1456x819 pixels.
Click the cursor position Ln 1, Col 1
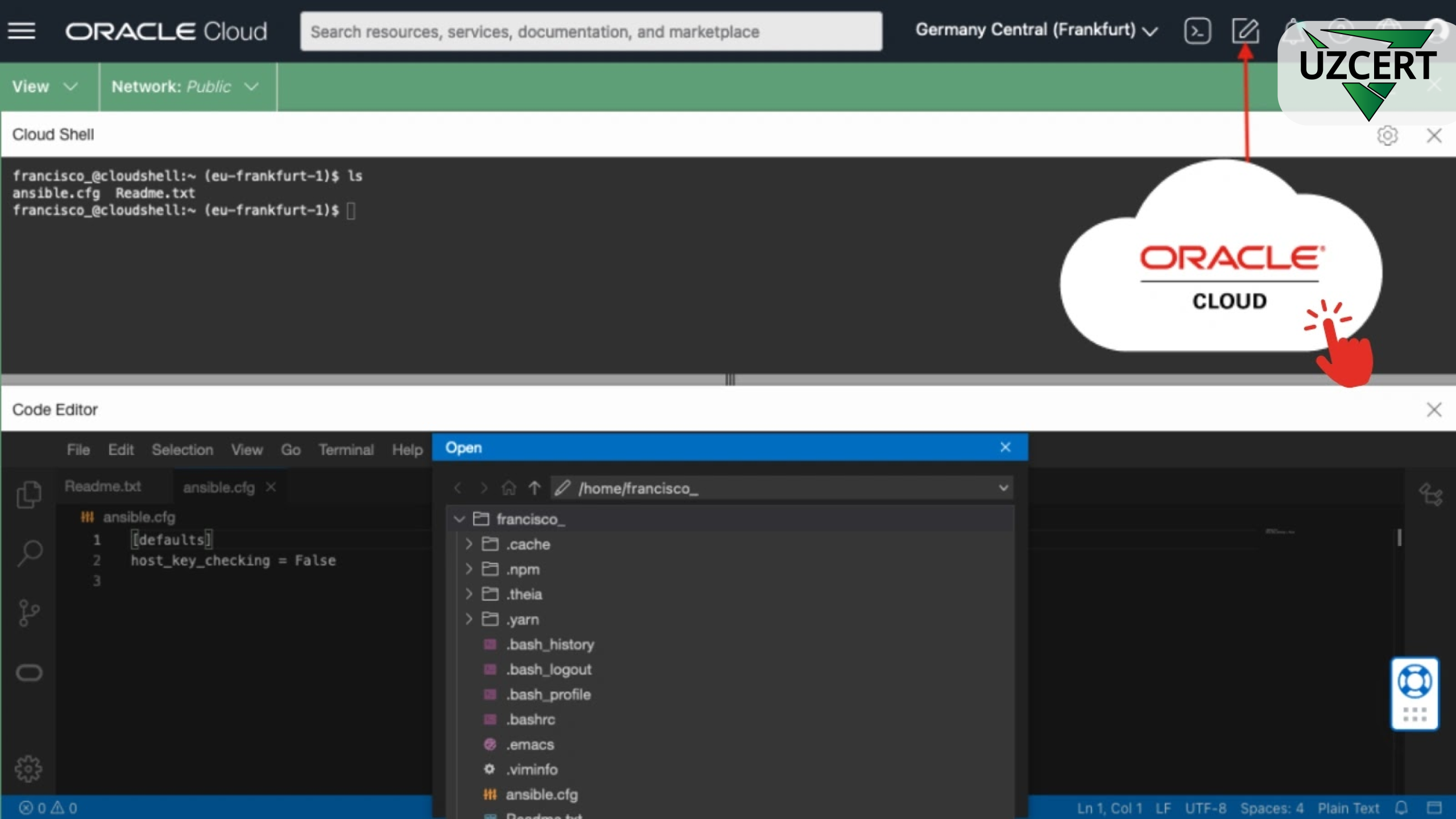coord(1110,808)
